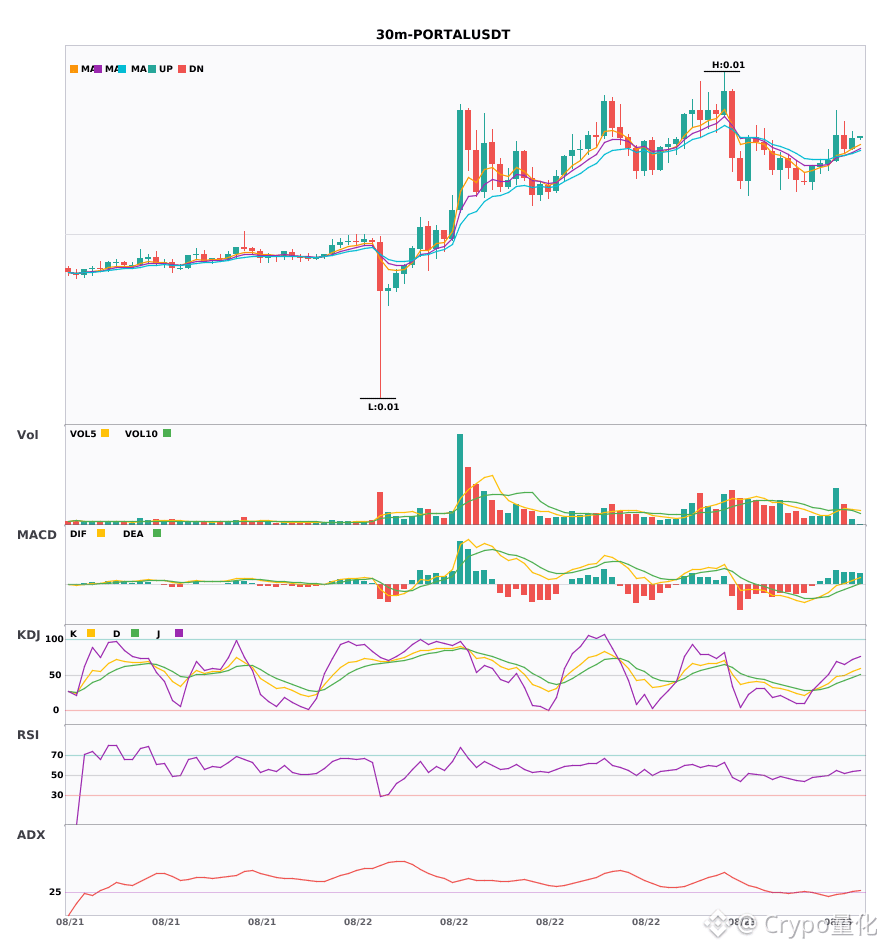The height and width of the screenshot is (950, 885).
Task: Toggle the red DN legend marker
Action: [182, 69]
